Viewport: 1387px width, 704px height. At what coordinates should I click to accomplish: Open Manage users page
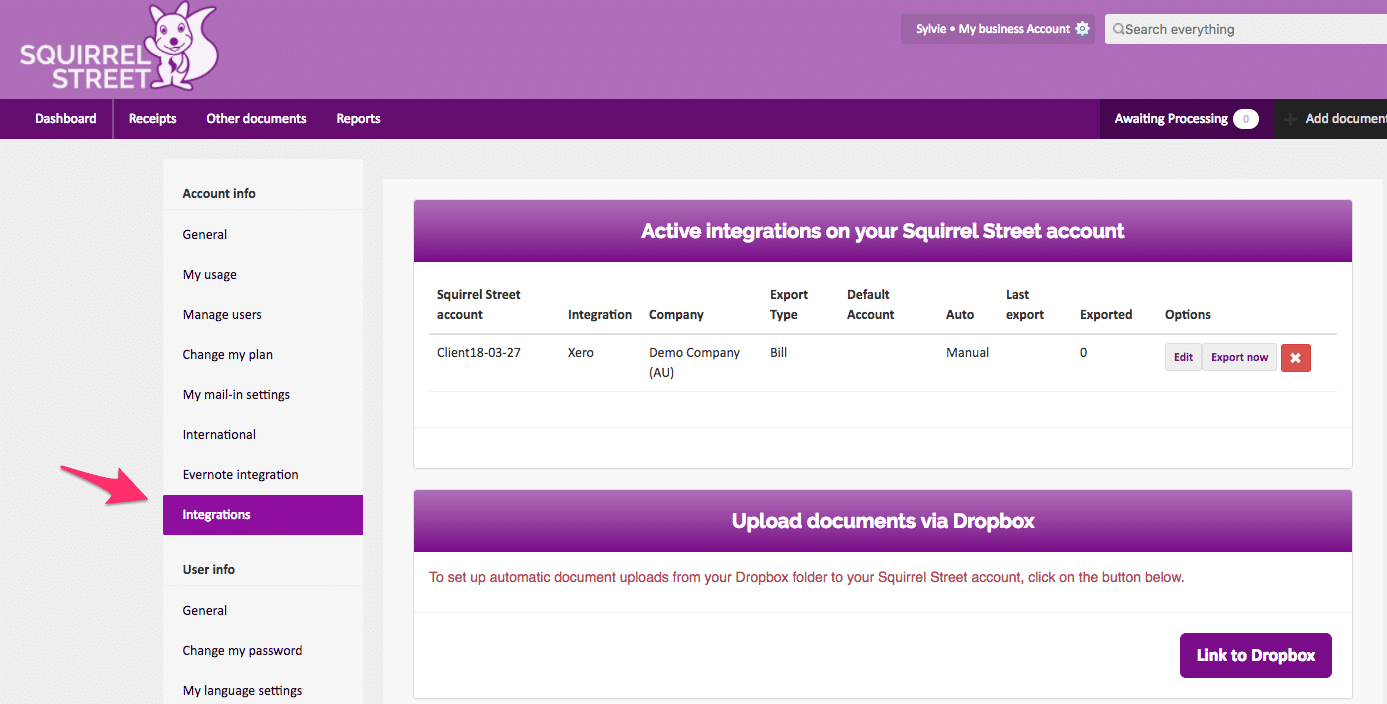click(x=222, y=314)
